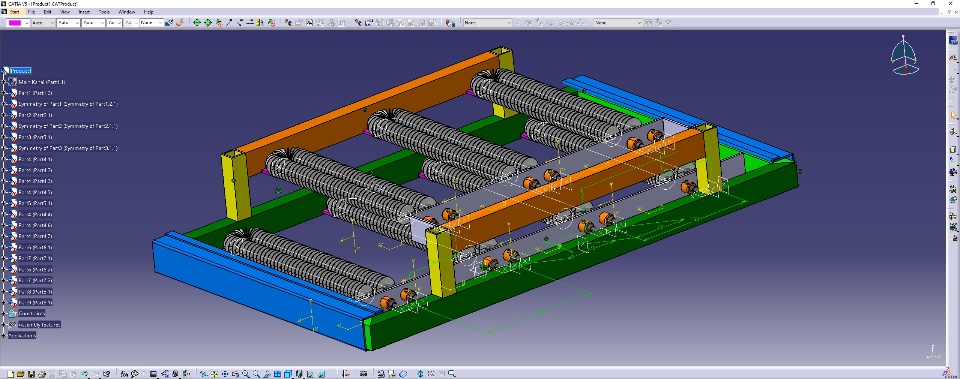Select Part1 (Part1.2) in the tree
Screen dimensions: 960x379
coord(36,93)
